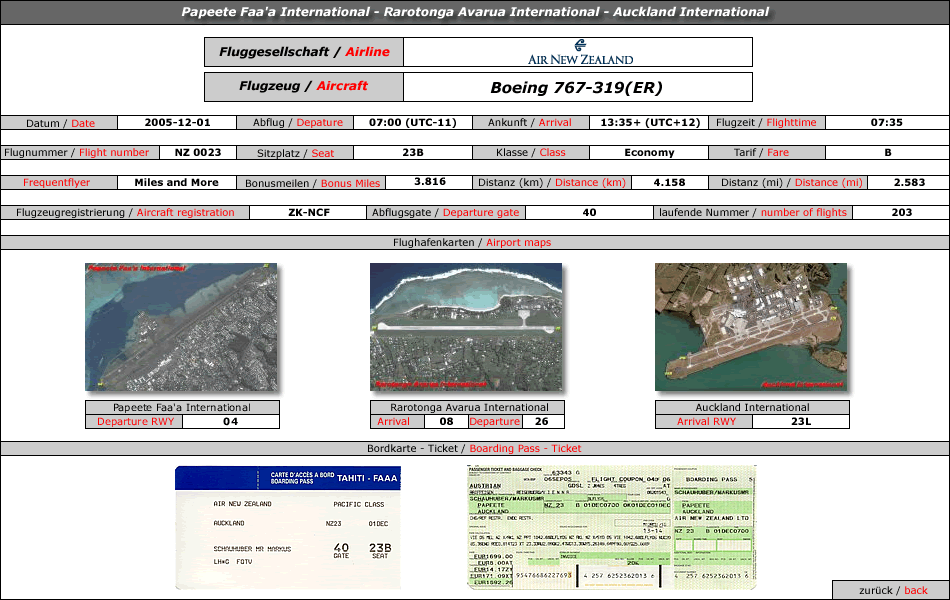The height and width of the screenshot is (600, 950).
Task: Click the Fluggesellschaft / Airline label
Action: [x=304, y=52]
